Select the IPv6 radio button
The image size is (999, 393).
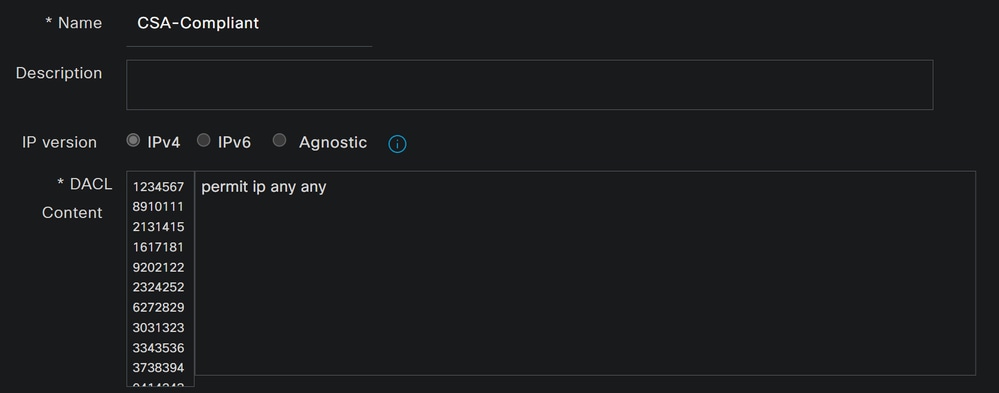203,140
